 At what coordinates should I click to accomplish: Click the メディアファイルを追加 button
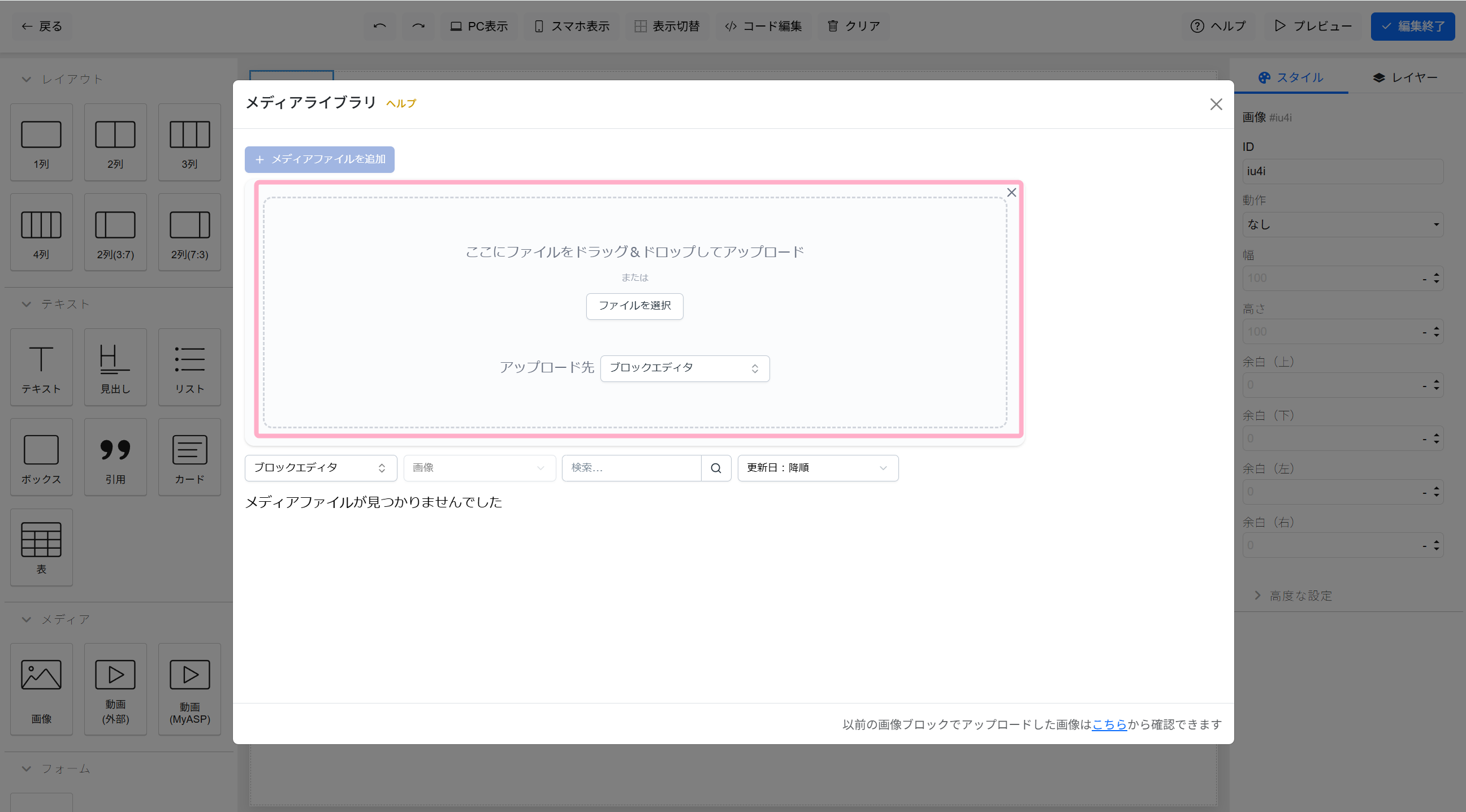coord(319,159)
